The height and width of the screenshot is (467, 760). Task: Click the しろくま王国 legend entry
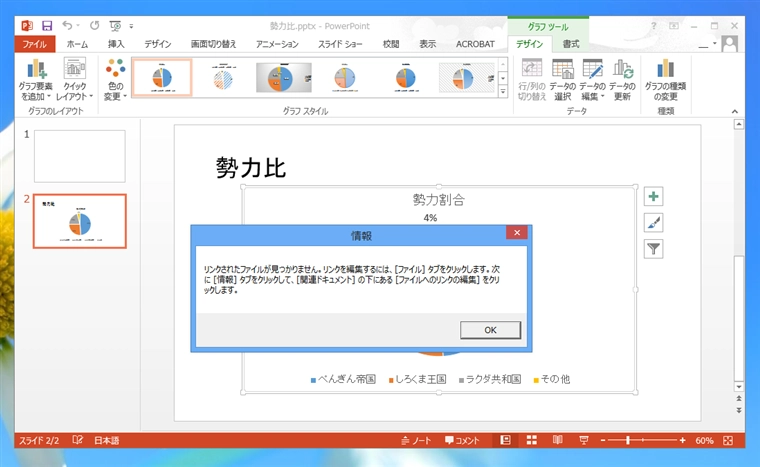[417, 379]
